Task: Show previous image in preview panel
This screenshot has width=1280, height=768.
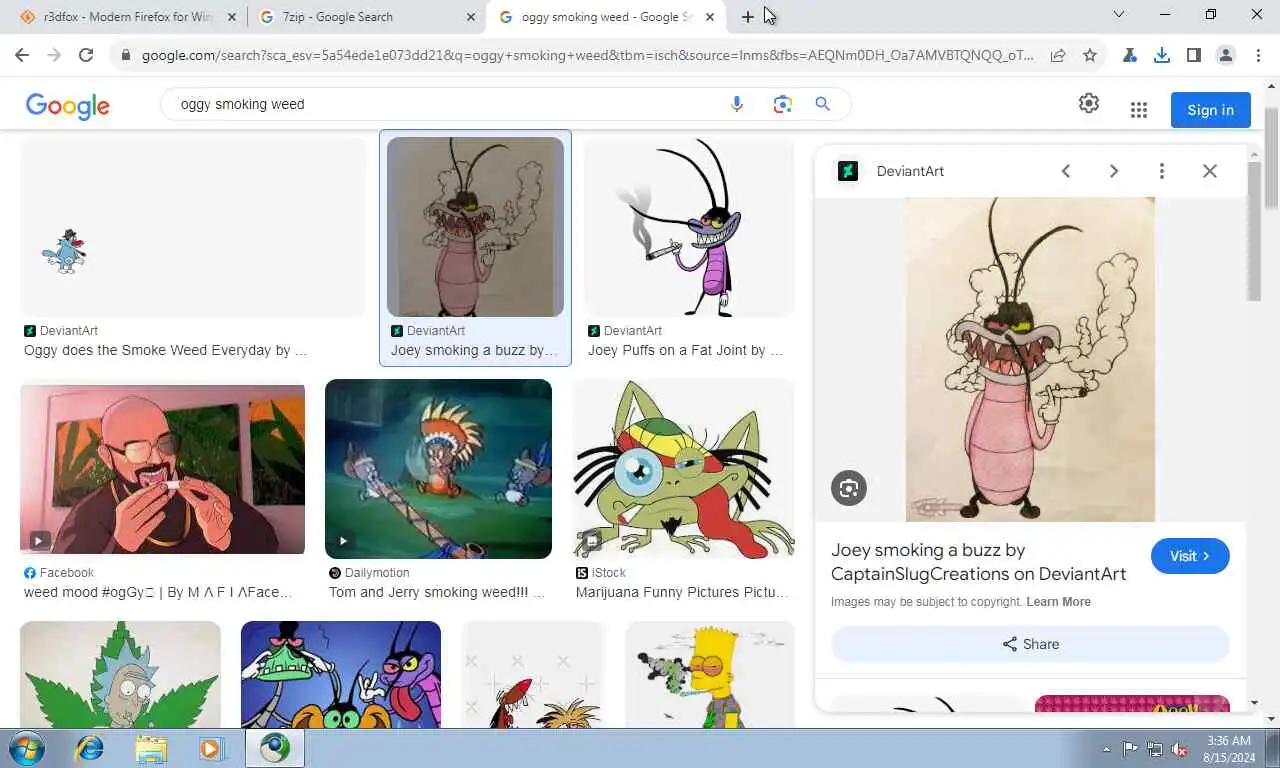Action: pyautogui.click(x=1066, y=171)
